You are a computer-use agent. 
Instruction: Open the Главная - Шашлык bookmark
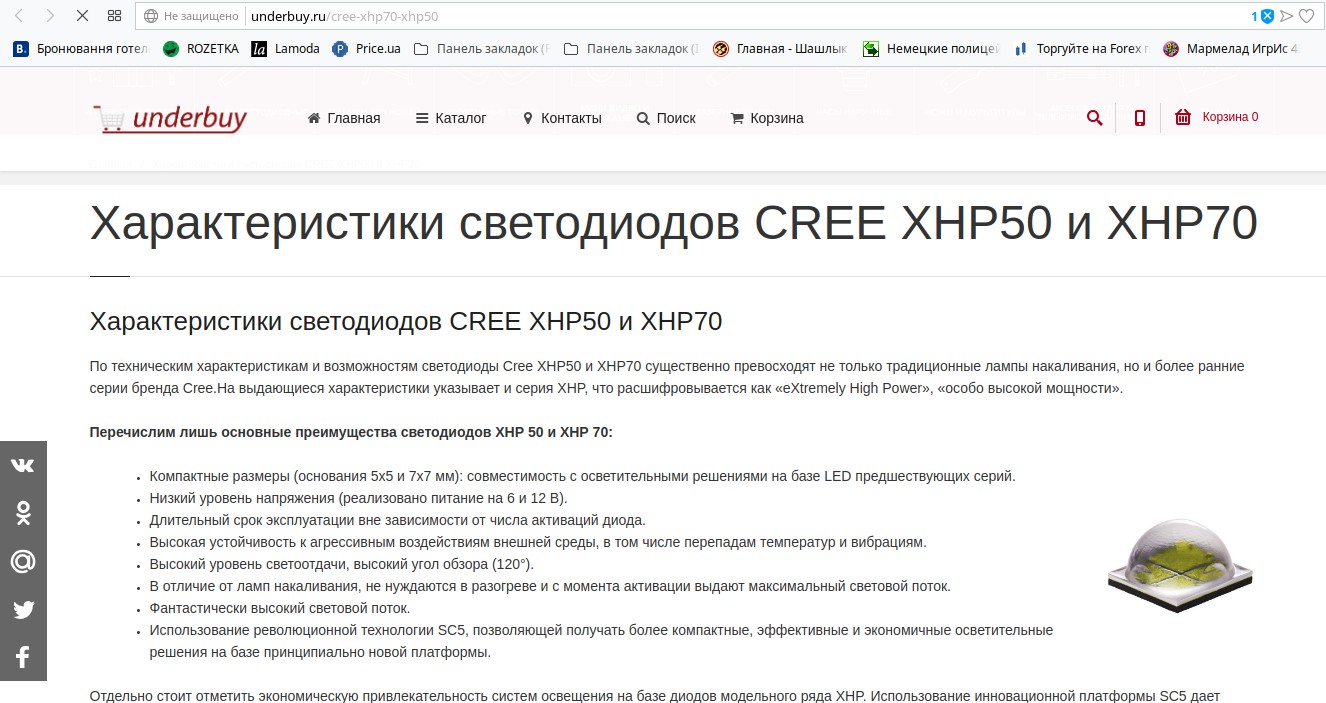[x=782, y=48]
